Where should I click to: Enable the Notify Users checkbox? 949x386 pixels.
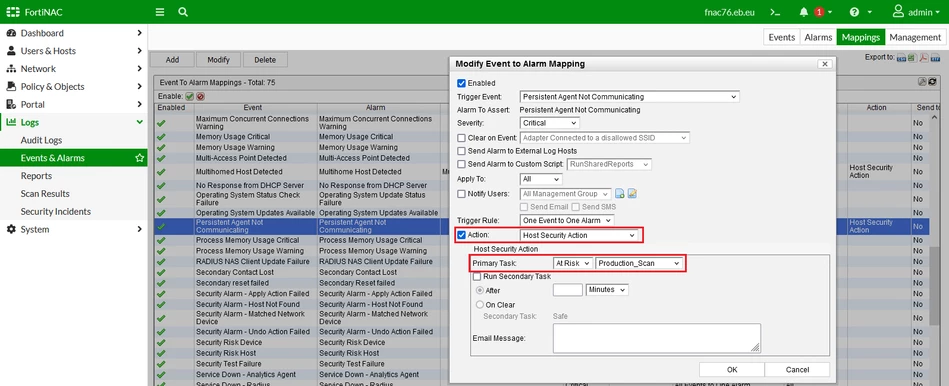462,194
